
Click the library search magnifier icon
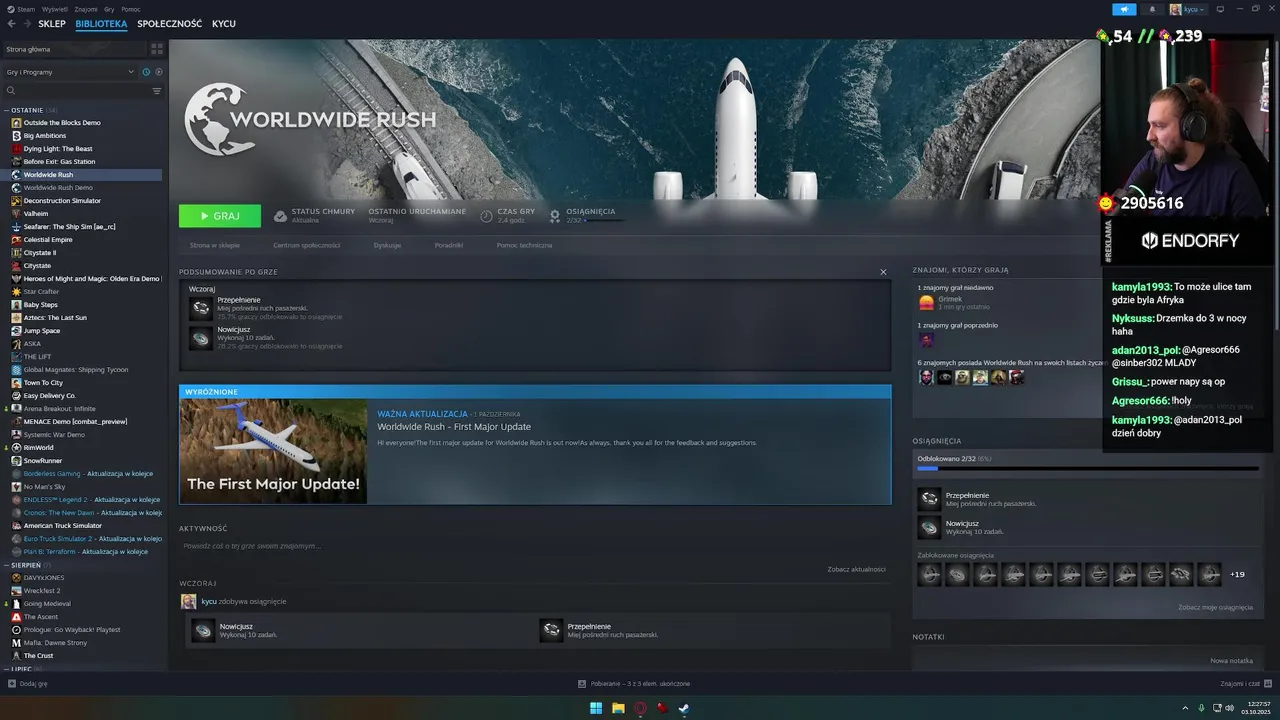coord(11,91)
